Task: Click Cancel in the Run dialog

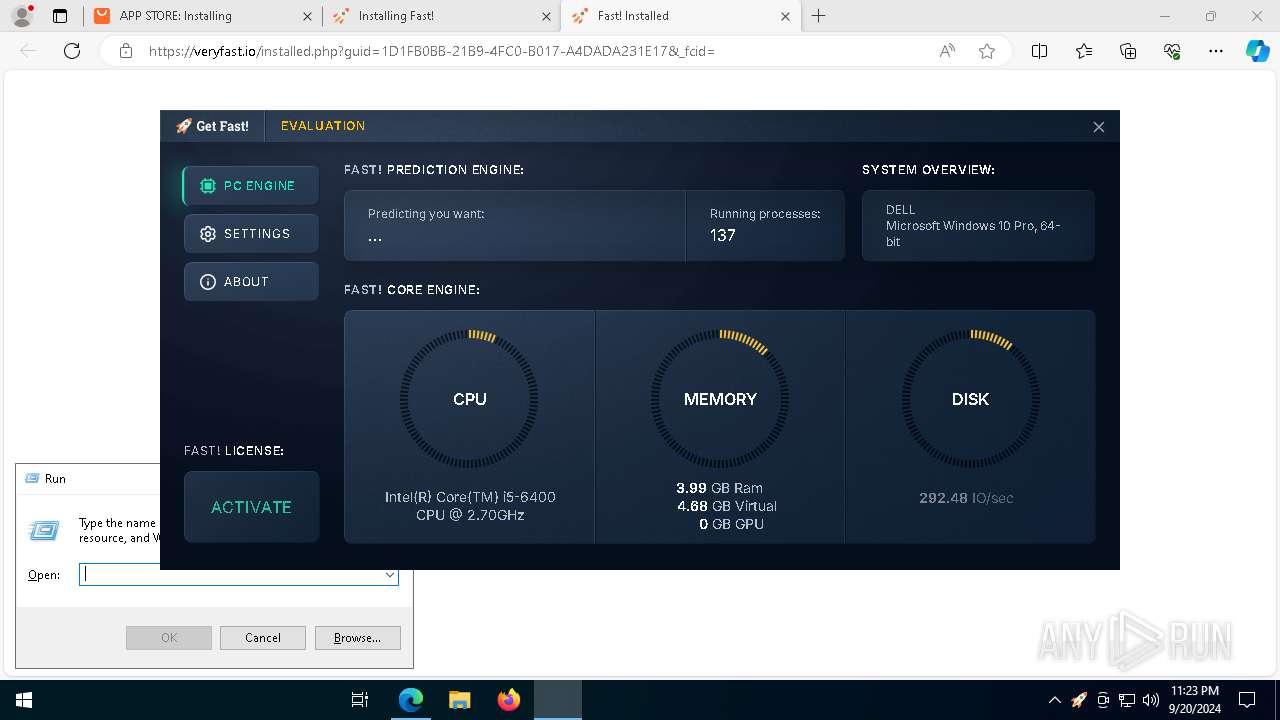Action: tap(263, 638)
